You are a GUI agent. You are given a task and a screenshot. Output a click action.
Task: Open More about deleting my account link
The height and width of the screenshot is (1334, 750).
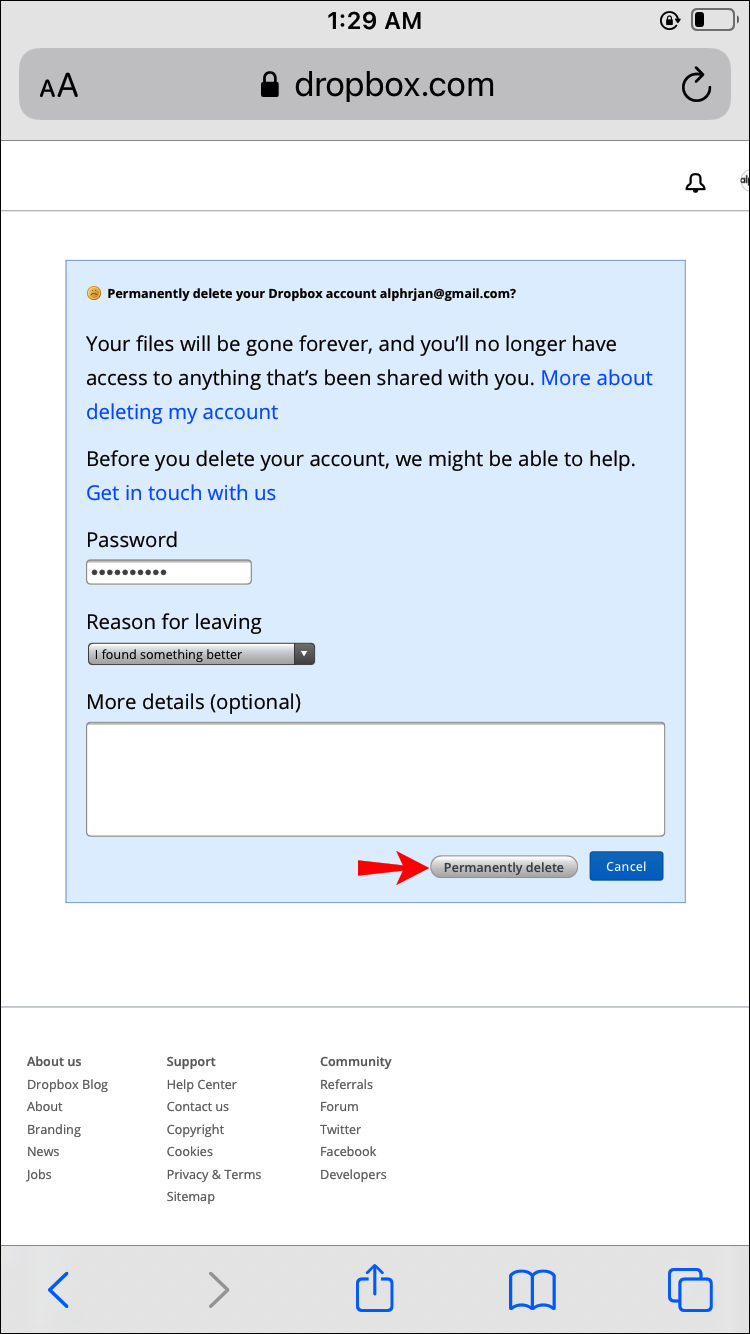point(596,378)
